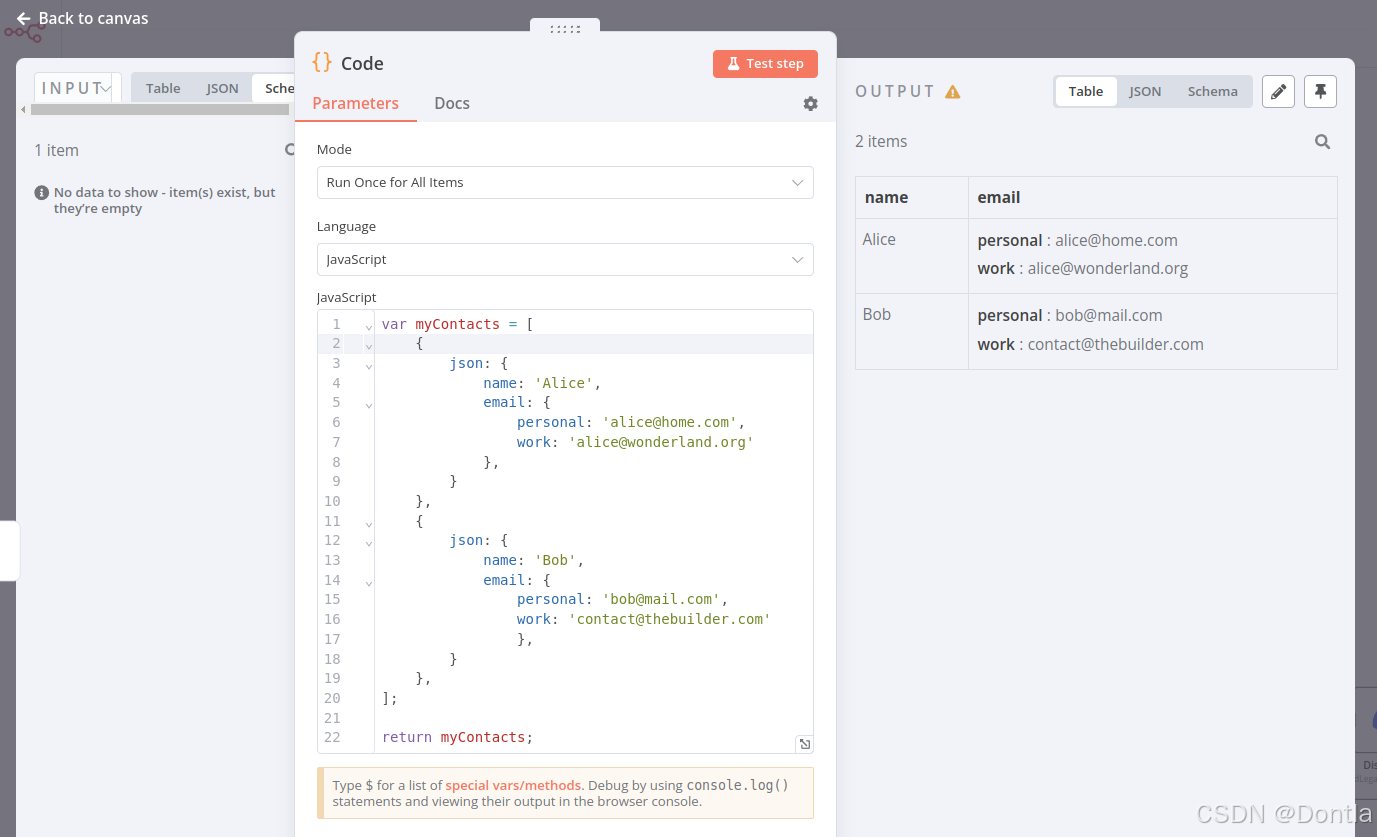Viewport: 1377px width, 837px height.
Task: Collapse code fold arrow on line 1
Action: tap(368, 326)
